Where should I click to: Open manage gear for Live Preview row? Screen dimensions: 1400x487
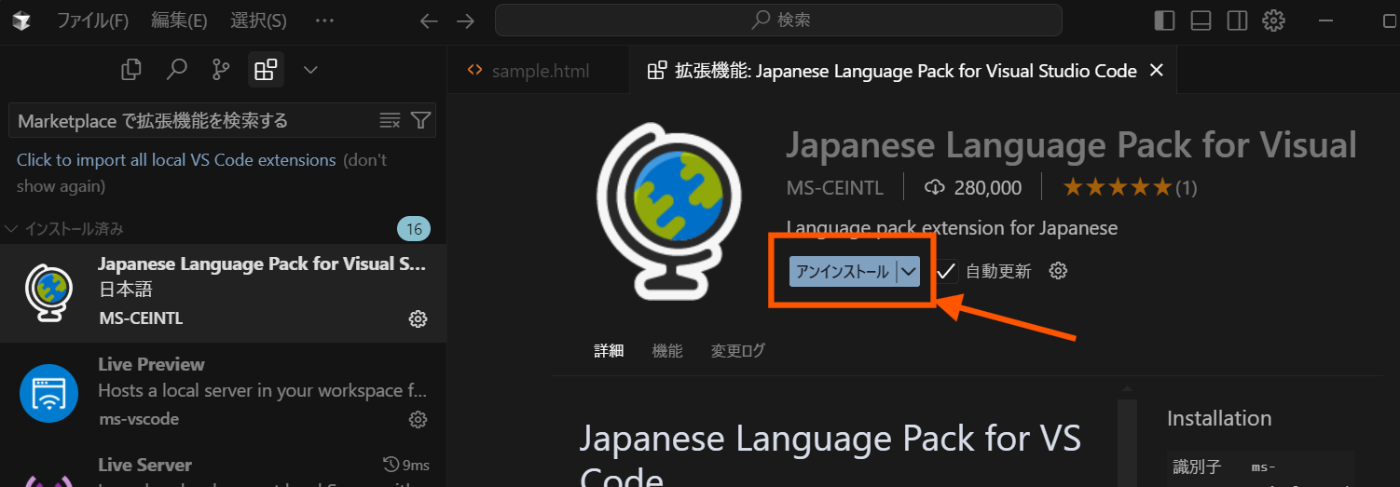pos(418,419)
